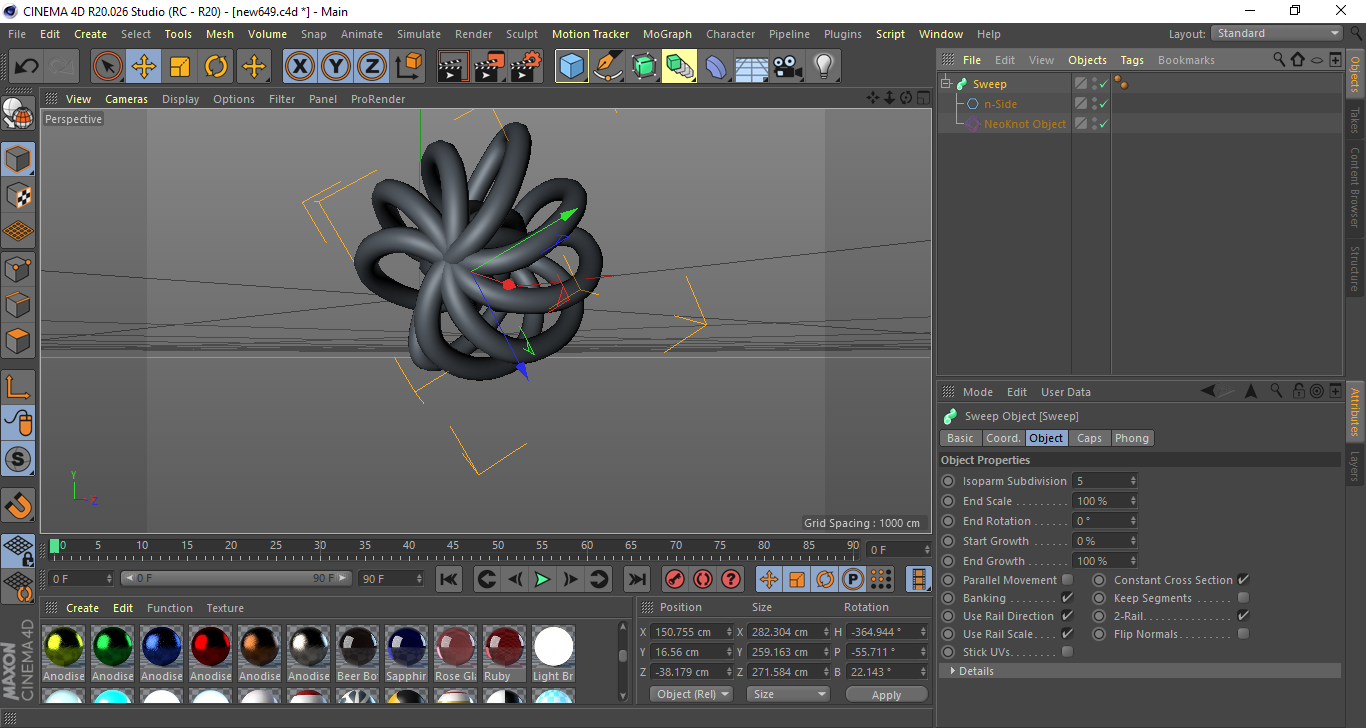The height and width of the screenshot is (728, 1366).
Task: Click the coordinate system icon
Action: 408,67
